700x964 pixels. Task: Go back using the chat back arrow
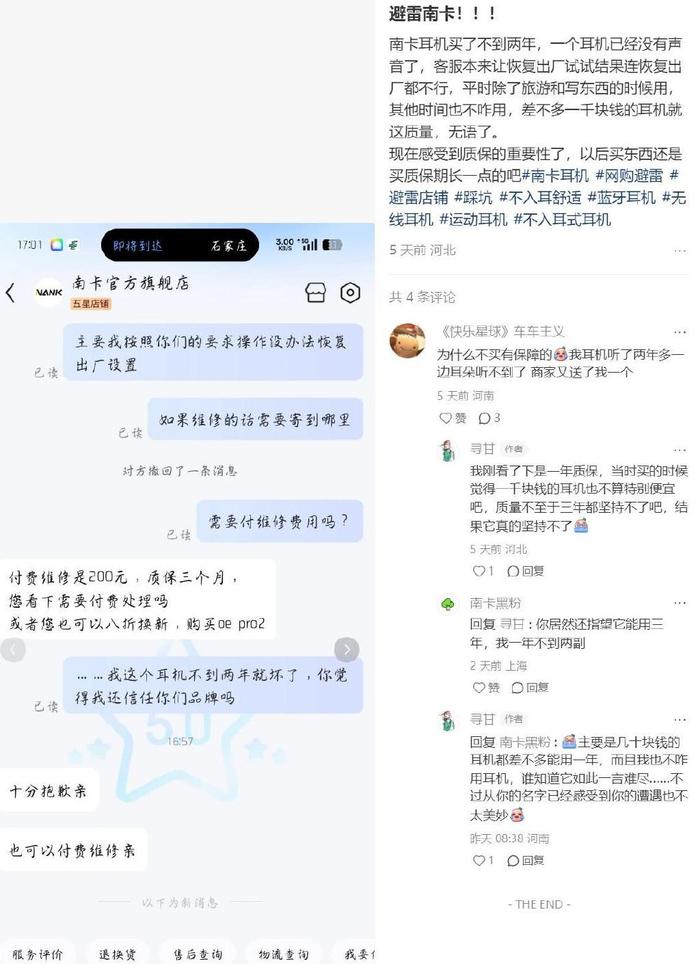pos(10,293)
